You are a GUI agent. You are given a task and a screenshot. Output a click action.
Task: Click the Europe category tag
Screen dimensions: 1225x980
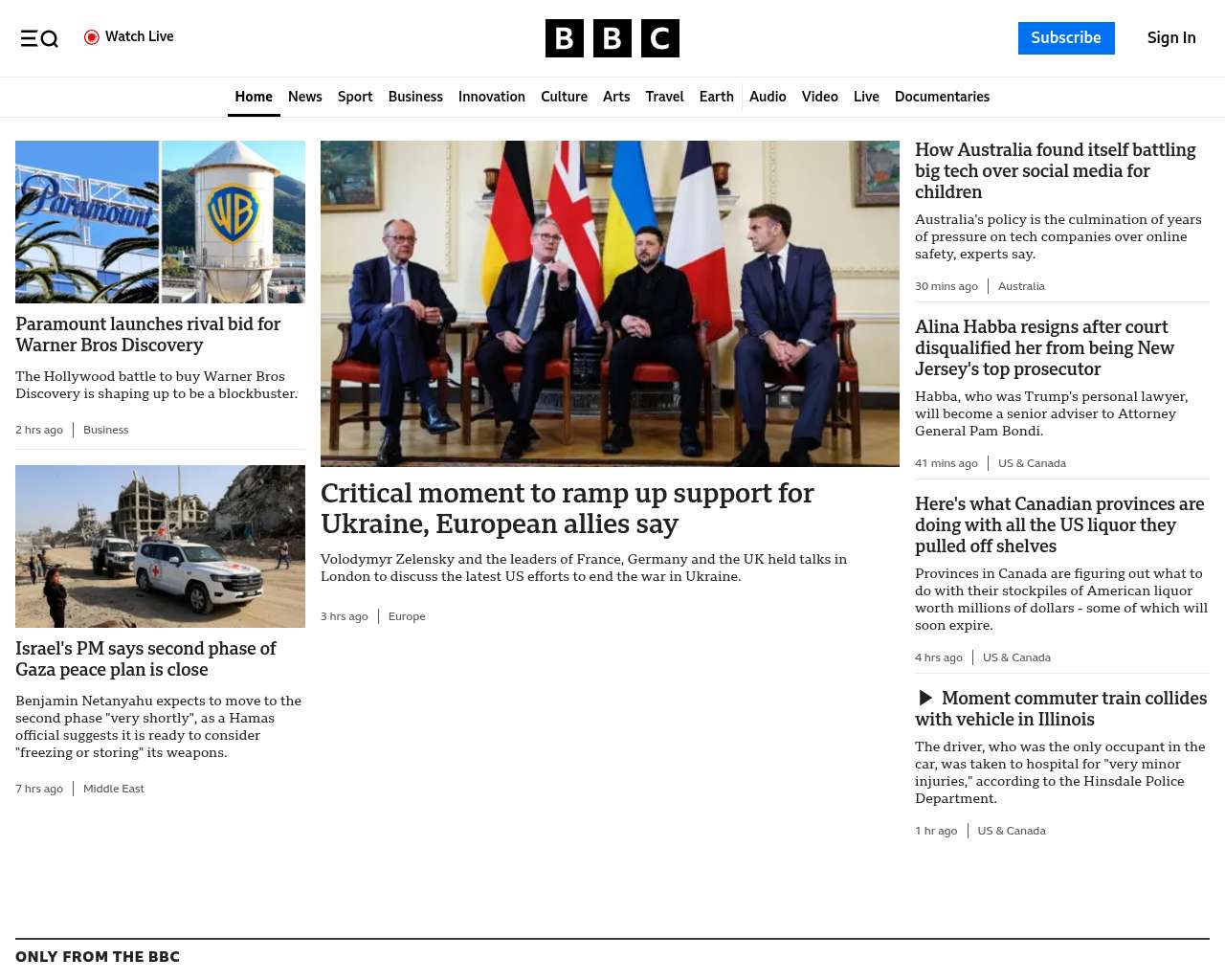tap(407, 616)
